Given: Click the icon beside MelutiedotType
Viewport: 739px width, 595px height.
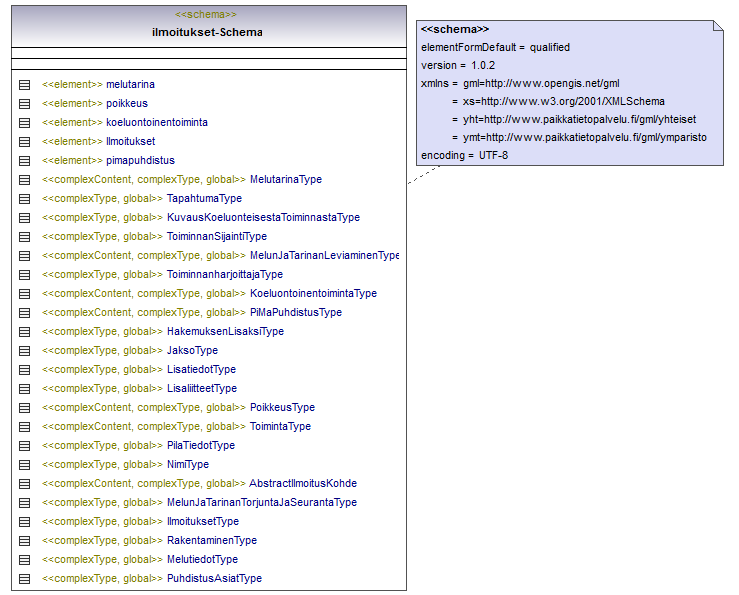Looking at the screenshot, I should pos(25,560).
